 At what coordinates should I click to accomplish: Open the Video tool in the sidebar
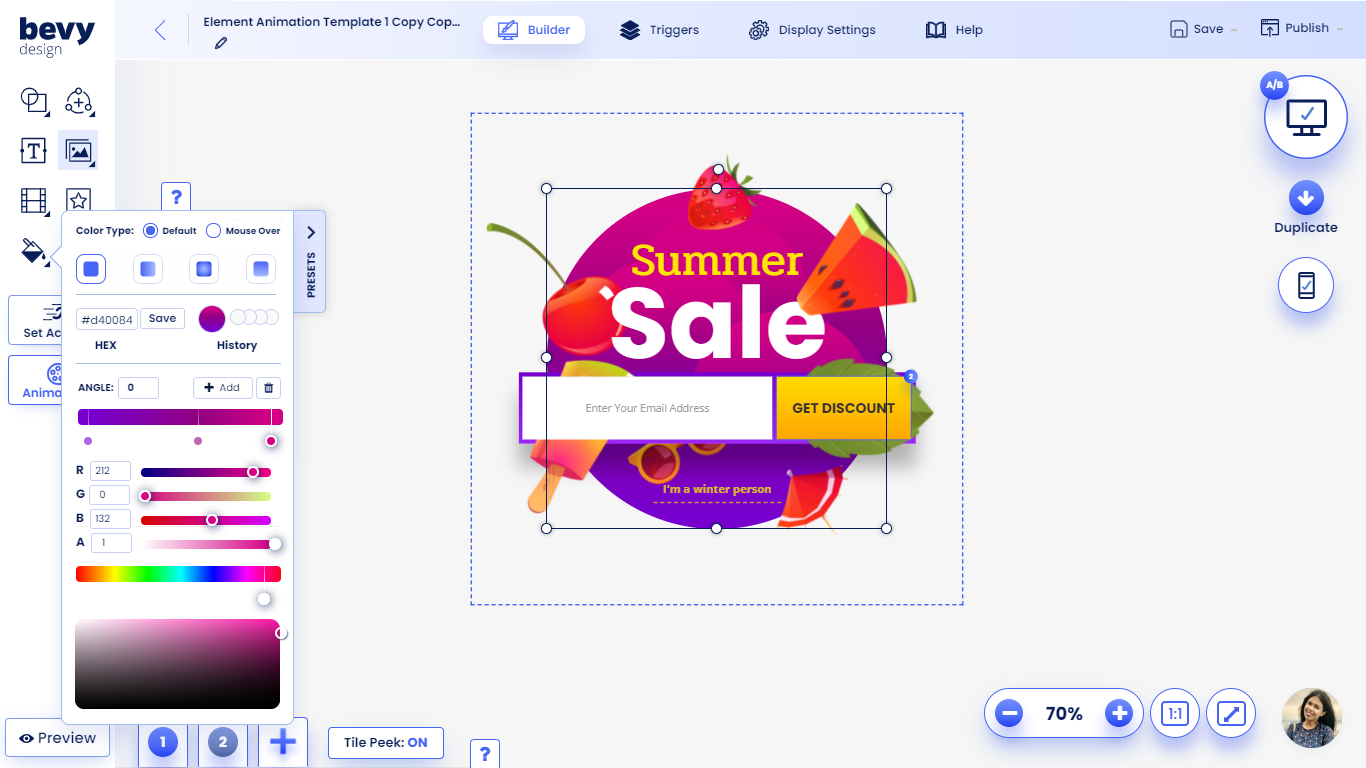33,201
